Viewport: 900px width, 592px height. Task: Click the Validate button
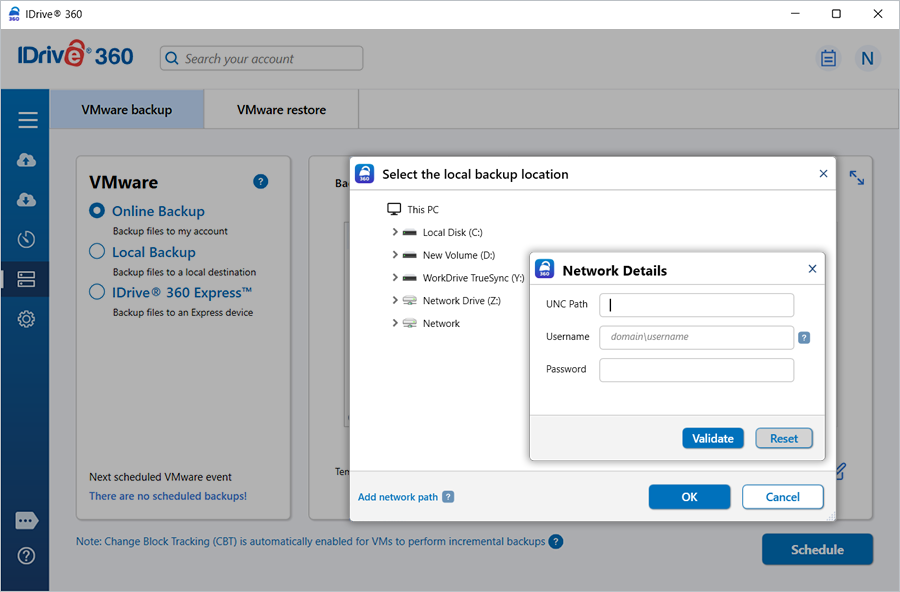pyautogui.click(x=713, y=438)
